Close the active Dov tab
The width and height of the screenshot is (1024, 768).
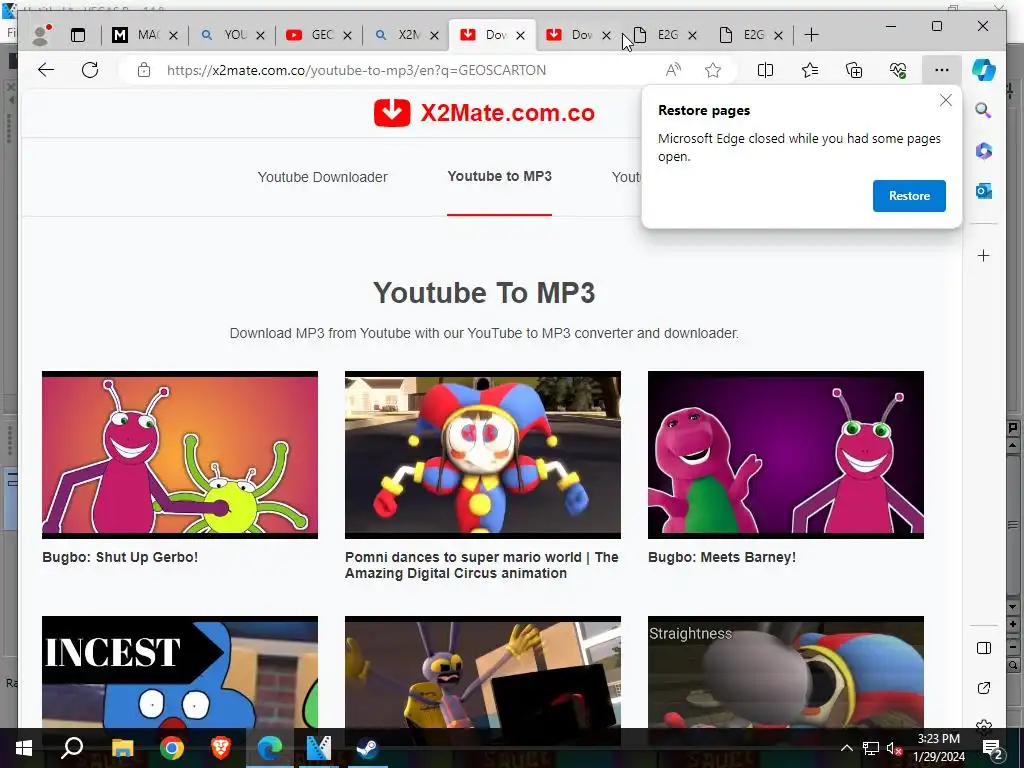(520, 36)
